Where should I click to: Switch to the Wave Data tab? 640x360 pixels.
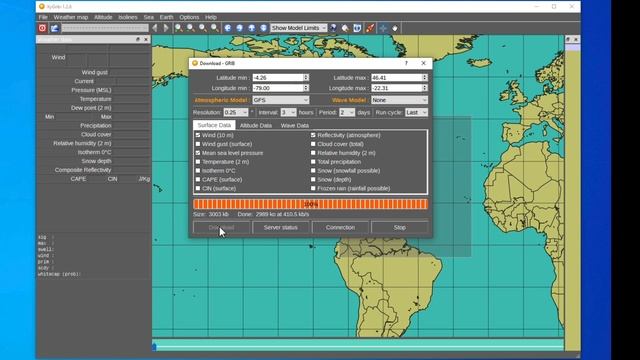(x=294, y=125)
